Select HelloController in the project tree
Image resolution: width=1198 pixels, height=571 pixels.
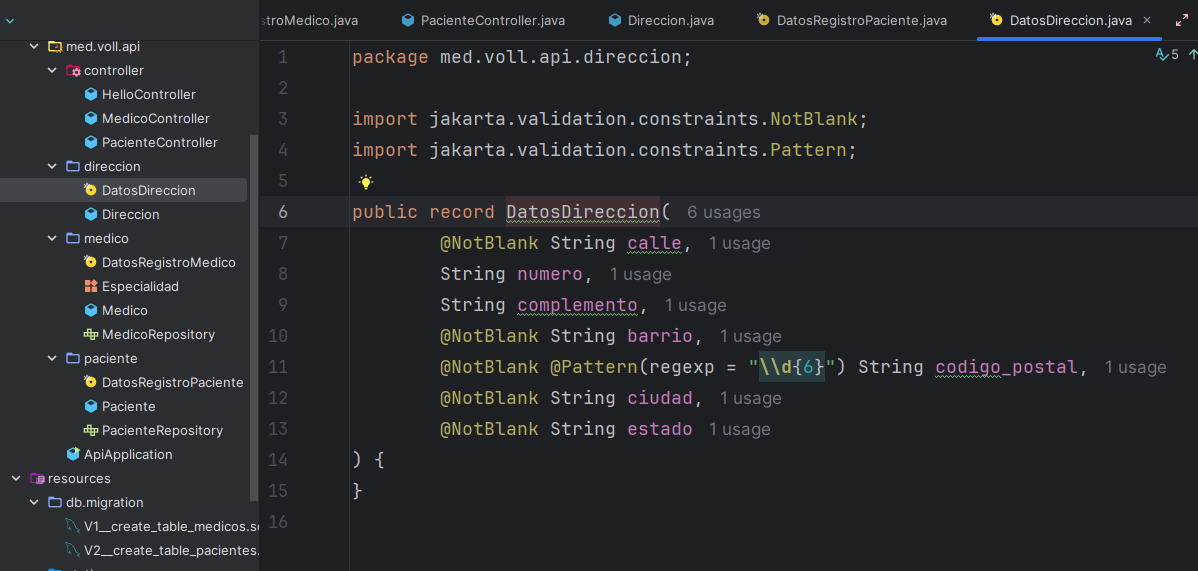[x=149, y=95]
